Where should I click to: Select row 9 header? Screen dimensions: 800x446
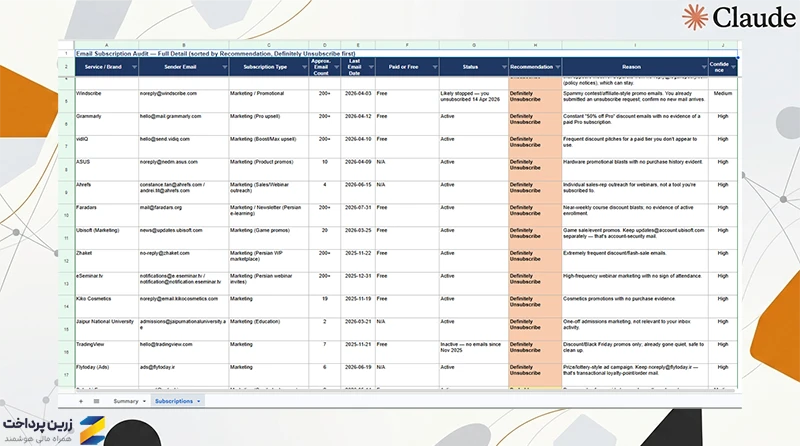coord(66,192)
